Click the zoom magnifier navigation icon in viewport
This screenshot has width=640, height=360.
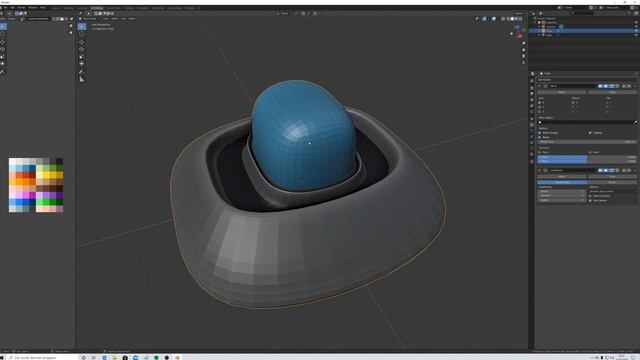pyautogui.click(x=524, y=43)
